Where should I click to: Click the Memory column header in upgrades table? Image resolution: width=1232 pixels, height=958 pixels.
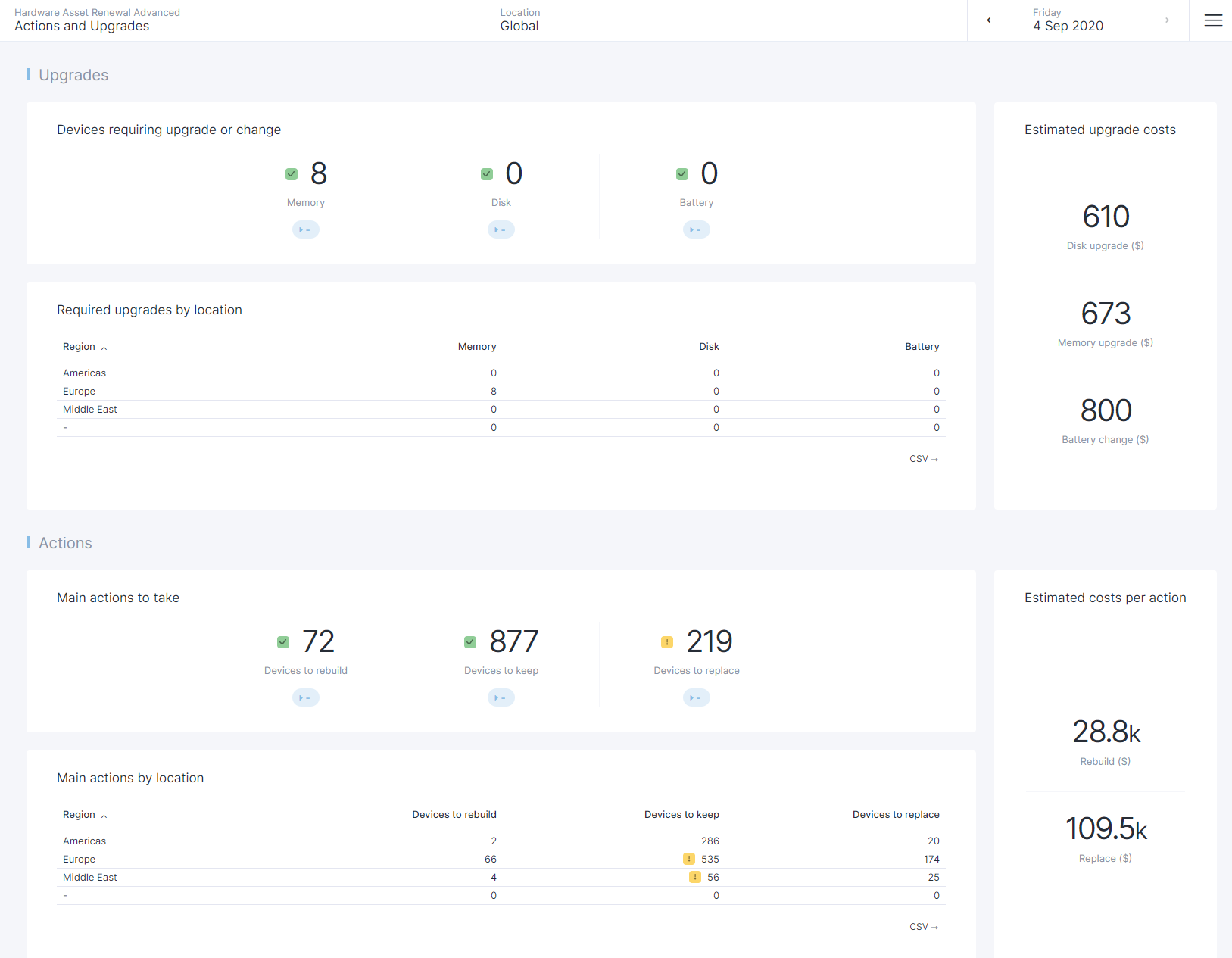[477, 347]
